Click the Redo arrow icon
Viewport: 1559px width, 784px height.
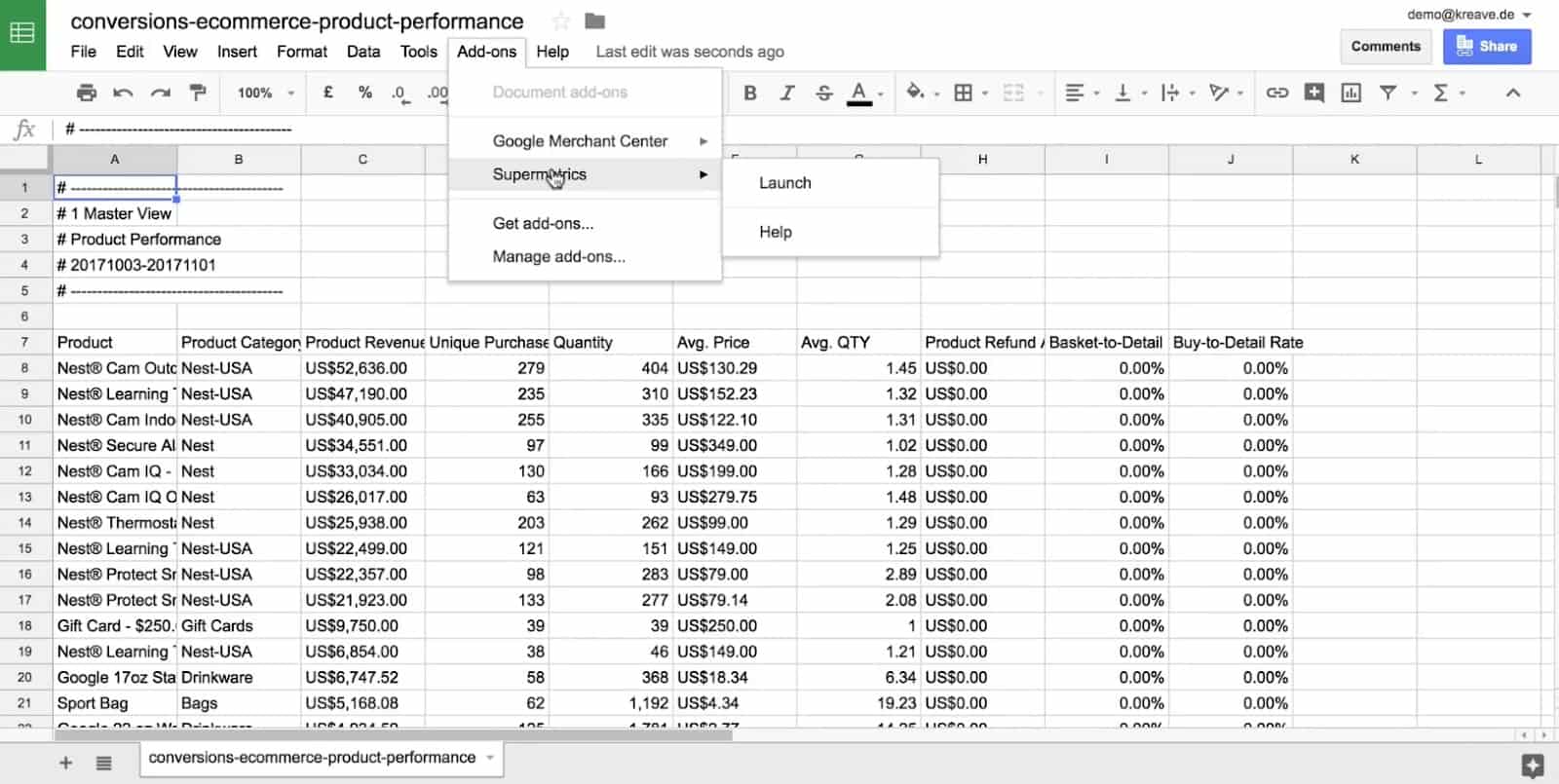coord(160,93)
